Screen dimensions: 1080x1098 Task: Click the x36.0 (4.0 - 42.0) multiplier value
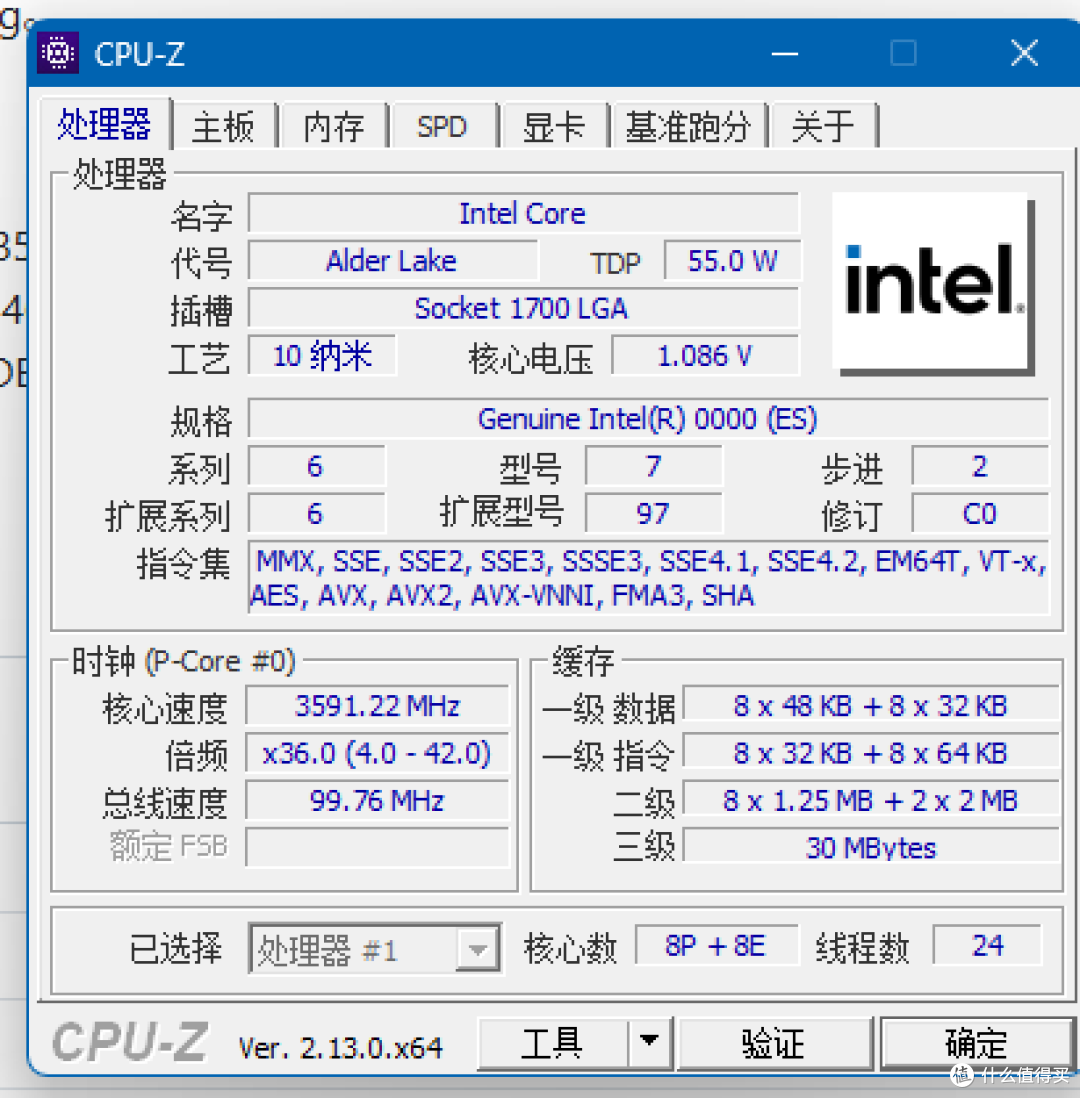click(377, 753)
